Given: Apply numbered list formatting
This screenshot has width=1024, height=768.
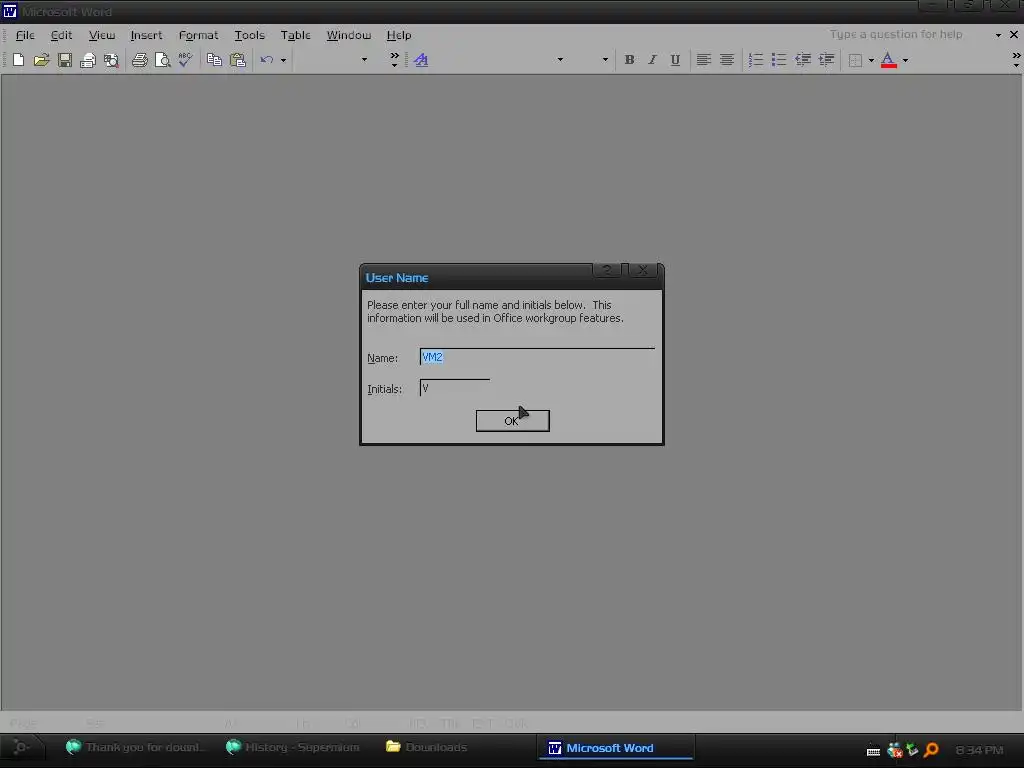Looking at the screenshot, I should tap(756, 60).
